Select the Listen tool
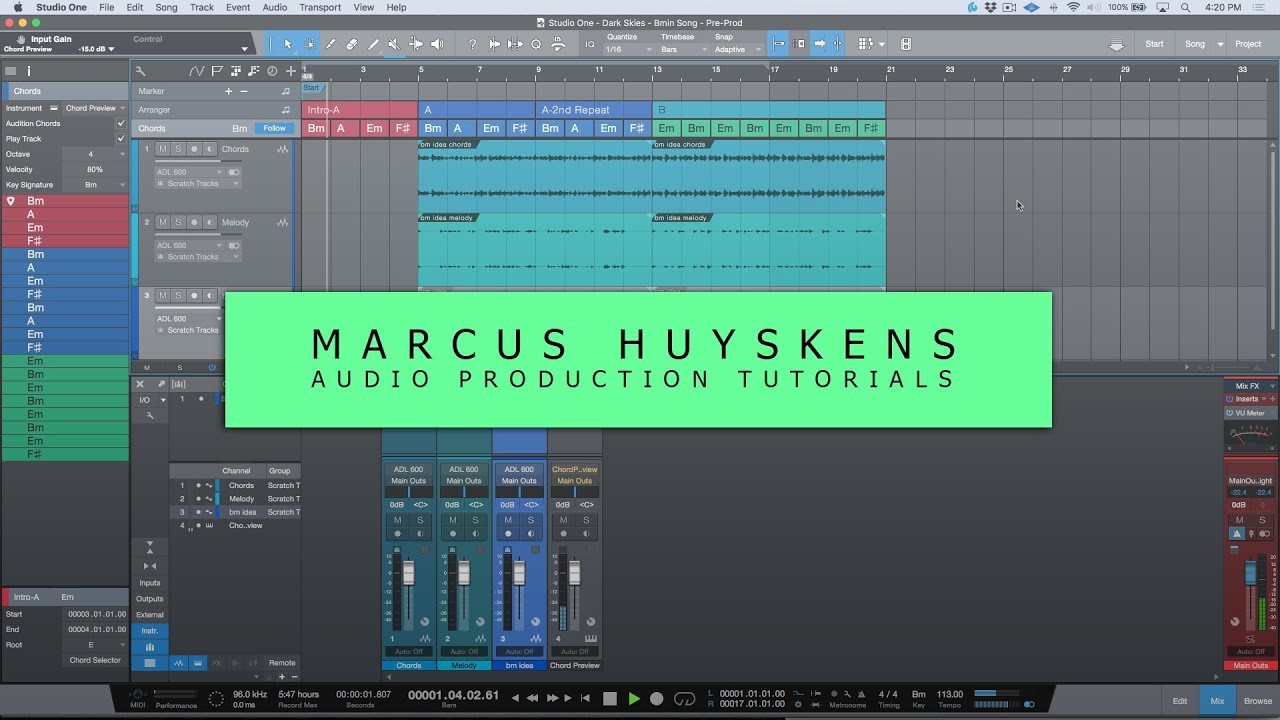 click(437, 44)
